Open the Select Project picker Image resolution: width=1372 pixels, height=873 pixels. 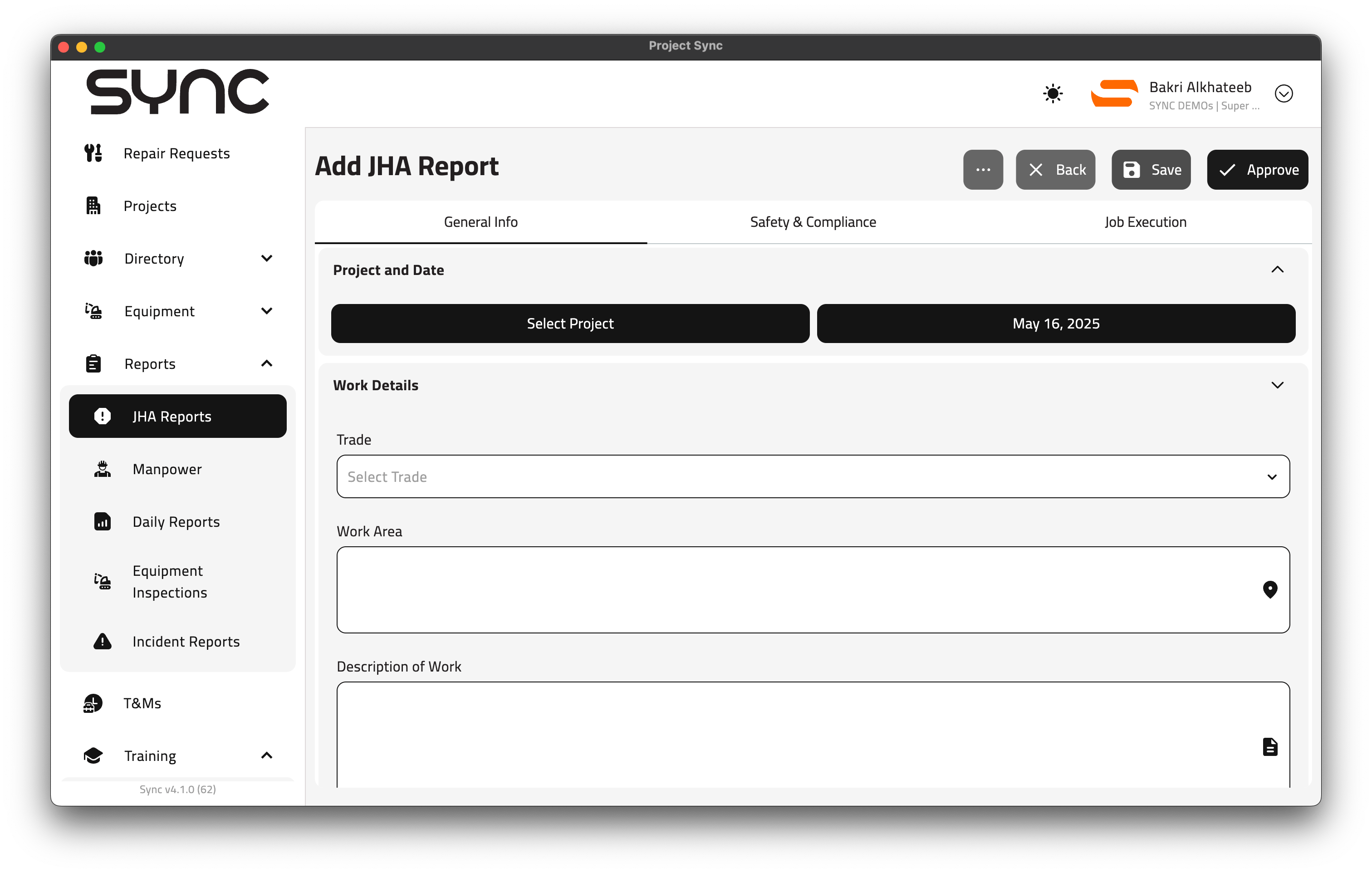(570, 323)
